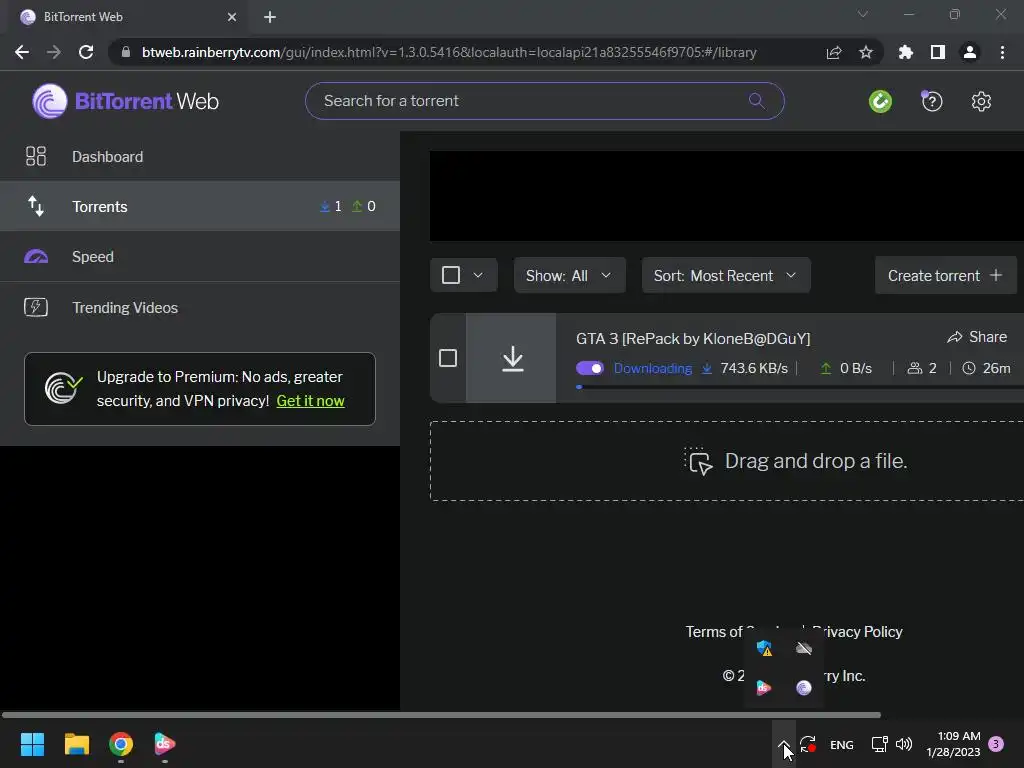
Task: Click the Create torrent button
Action: (x=946, y=276)
